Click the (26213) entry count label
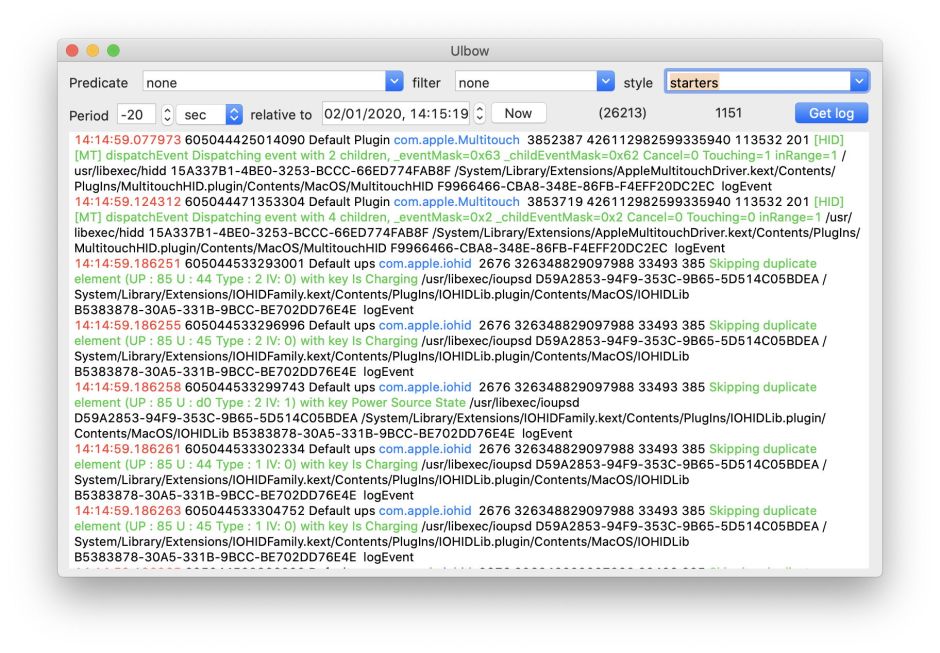The image size is (940, 653). [622, 114]
